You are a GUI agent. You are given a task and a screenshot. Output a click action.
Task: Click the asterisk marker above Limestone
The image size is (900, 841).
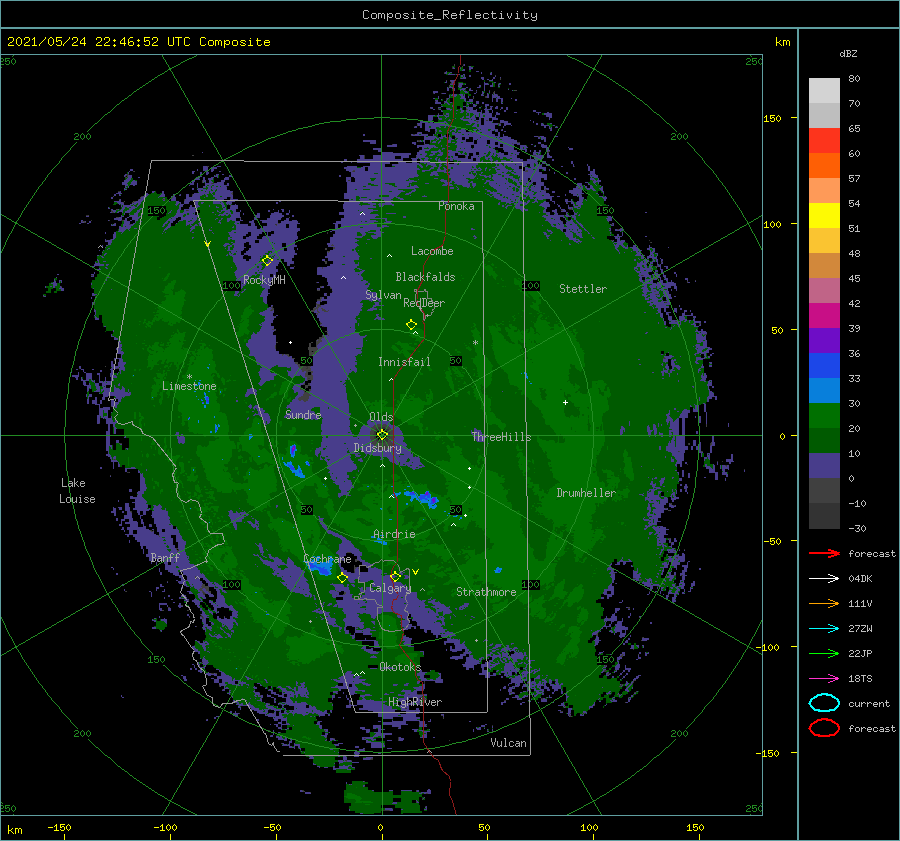189,377
